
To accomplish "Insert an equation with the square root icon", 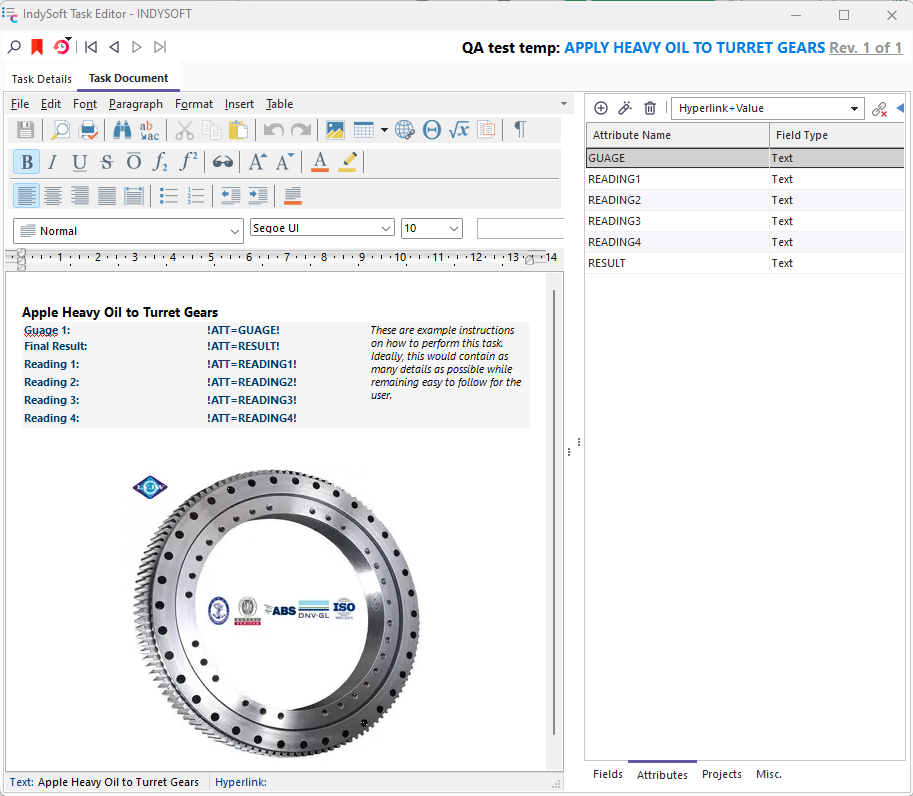I will point(459,130).
